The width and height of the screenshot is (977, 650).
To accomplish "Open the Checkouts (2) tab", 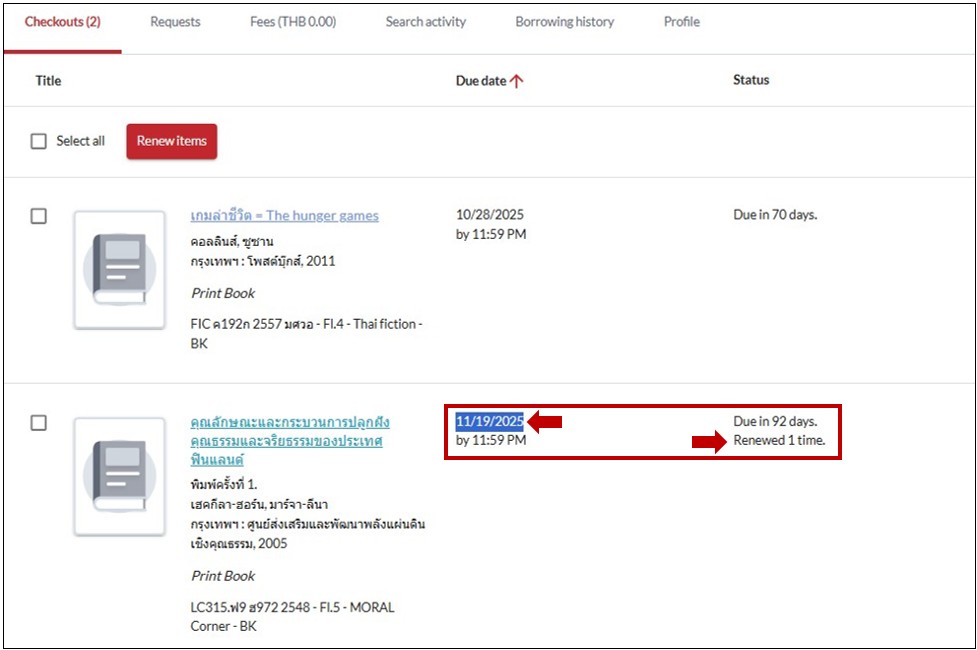I will click(62, 22).
